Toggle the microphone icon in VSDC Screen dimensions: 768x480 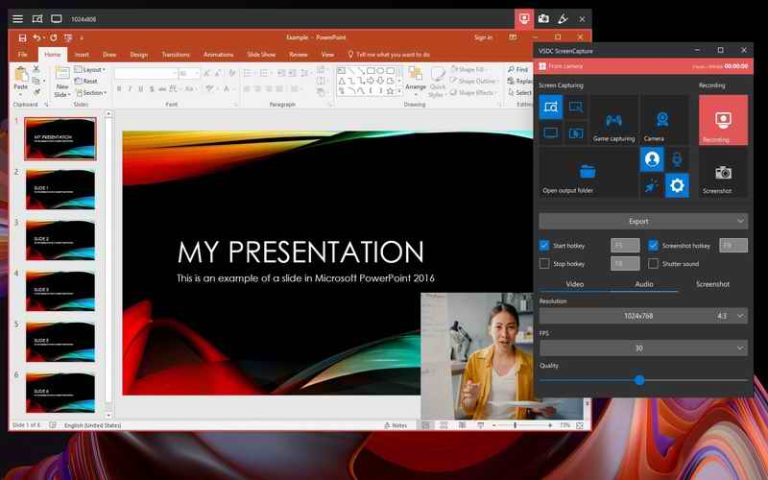[677, 159]
